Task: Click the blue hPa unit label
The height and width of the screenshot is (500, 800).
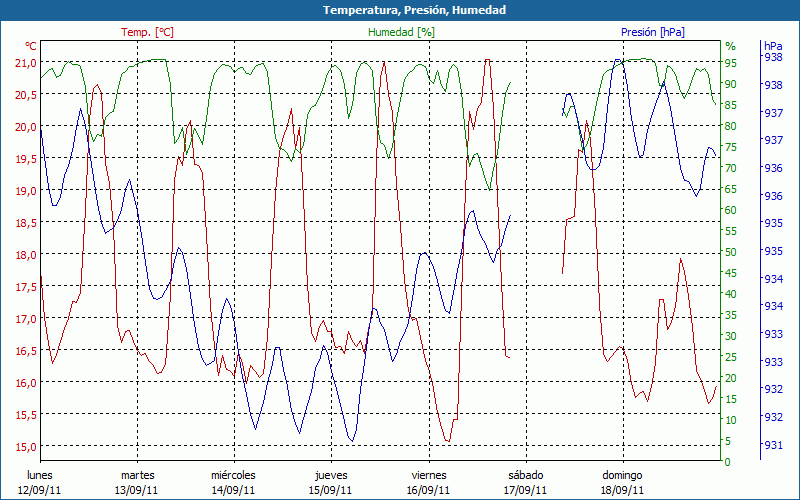Action: 773,46
